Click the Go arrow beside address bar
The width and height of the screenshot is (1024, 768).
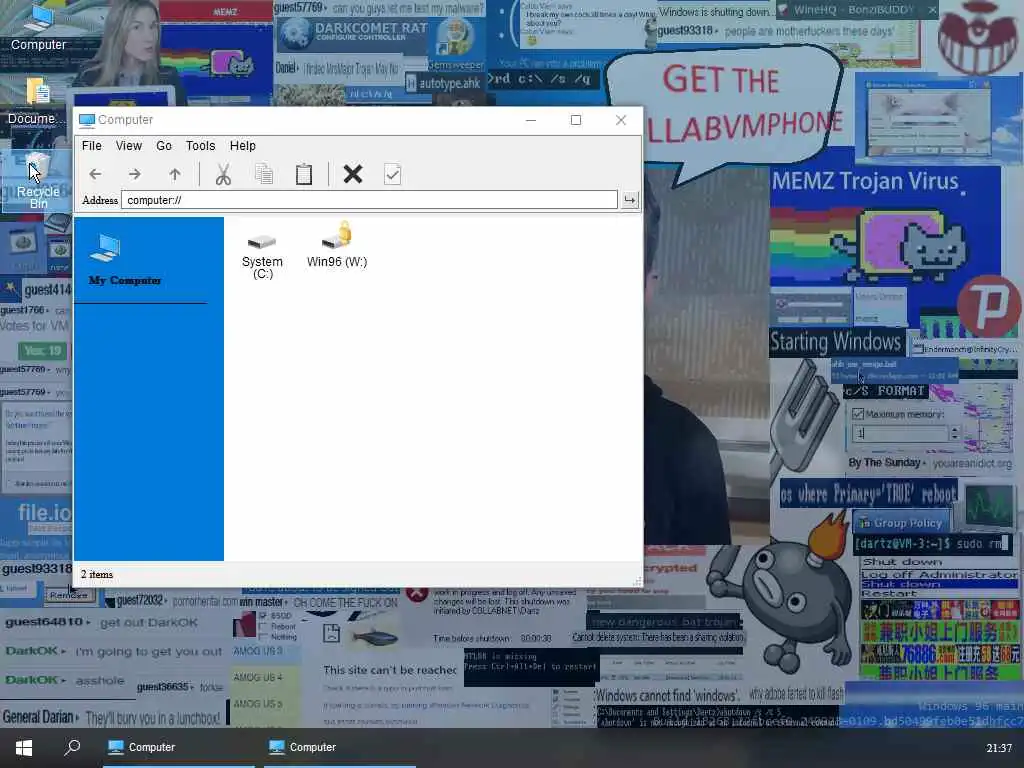(630, 200)
